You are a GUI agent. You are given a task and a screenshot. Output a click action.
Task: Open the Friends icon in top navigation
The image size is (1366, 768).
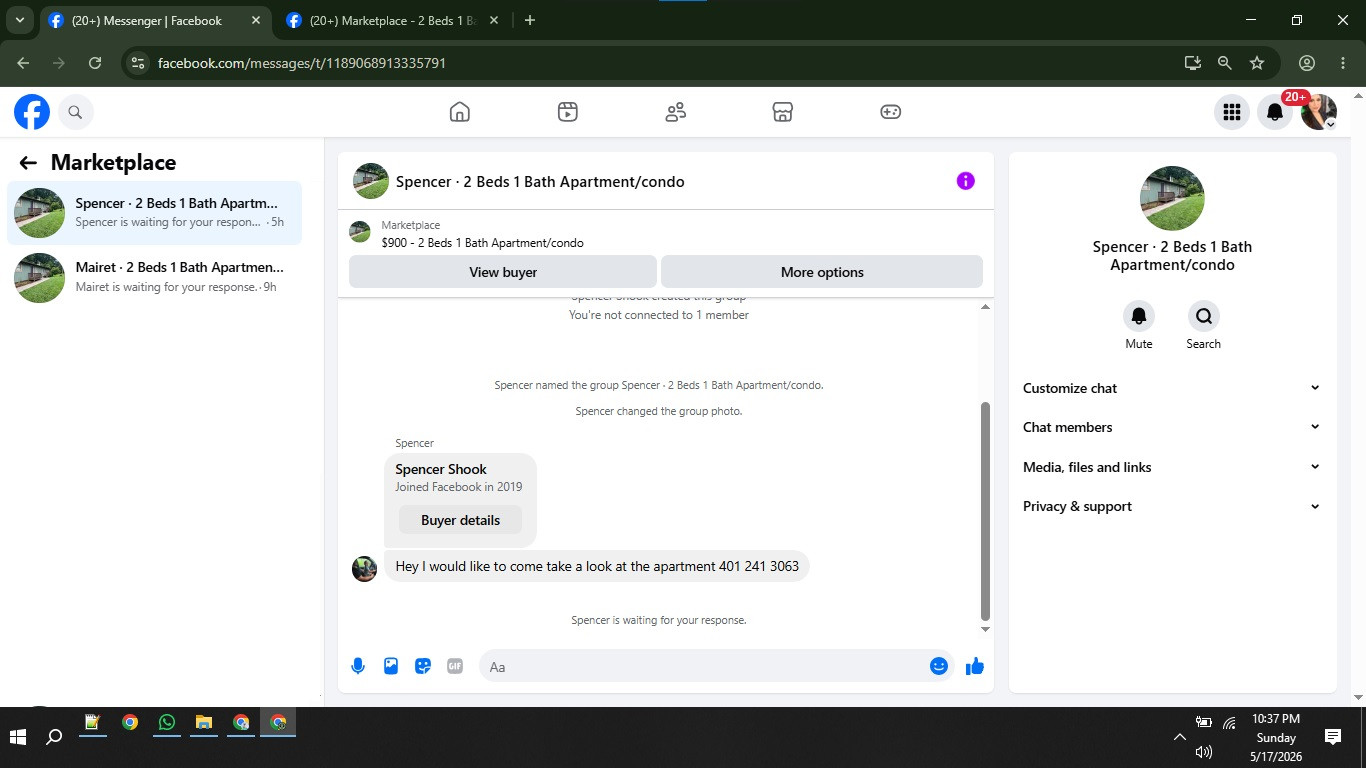click(x=676, y=112)
